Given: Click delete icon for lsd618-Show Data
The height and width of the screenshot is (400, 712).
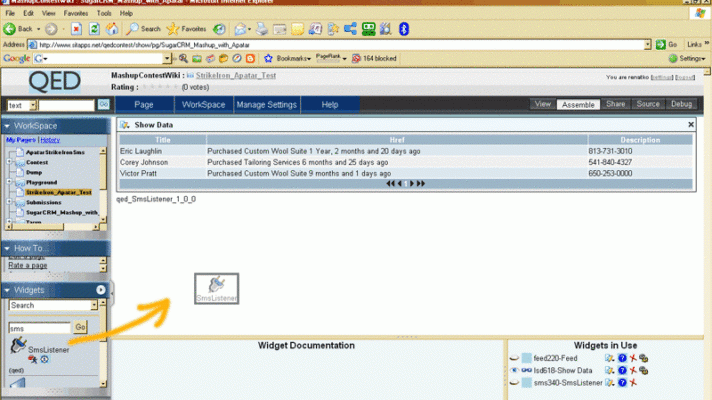Looking at the screenshot, I should (633, 370).
